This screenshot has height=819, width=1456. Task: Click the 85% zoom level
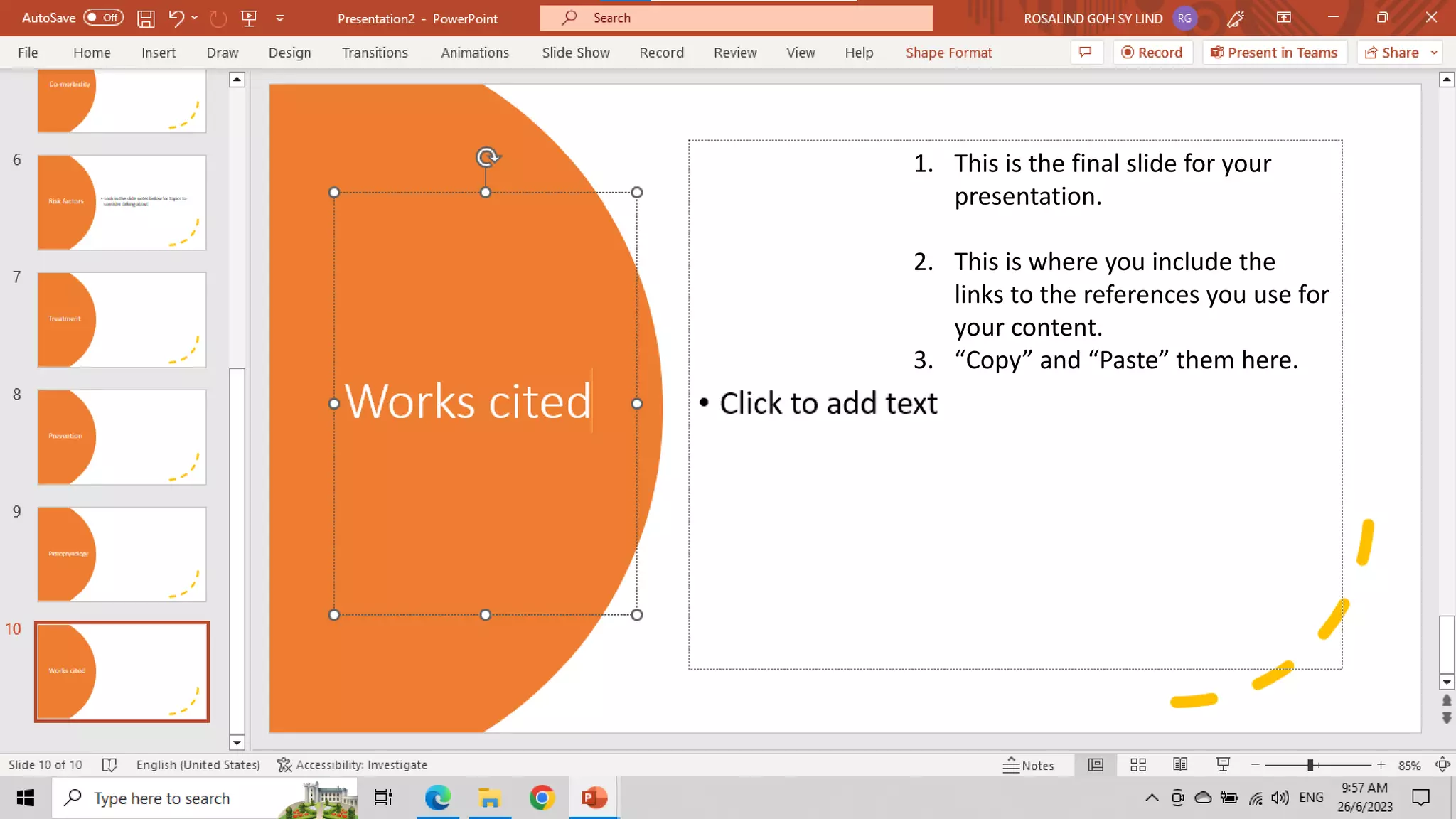[1409, 766]
